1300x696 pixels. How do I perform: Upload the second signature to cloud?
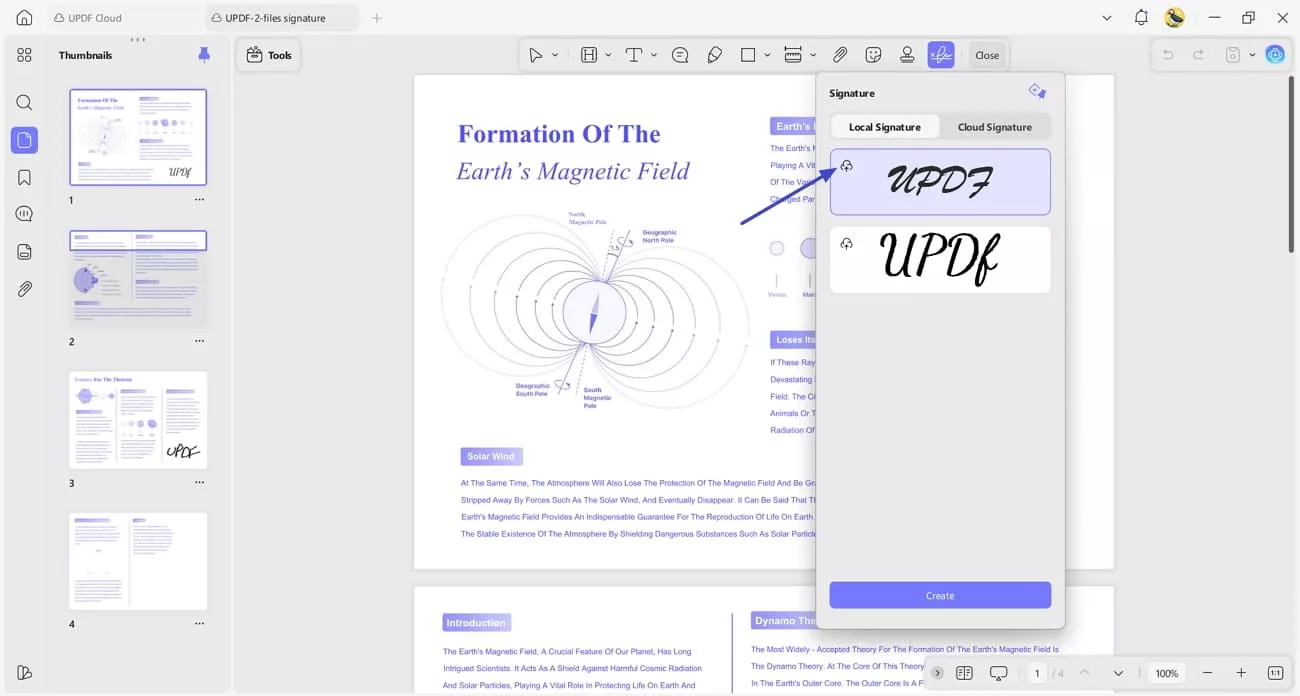click(847, 244)
